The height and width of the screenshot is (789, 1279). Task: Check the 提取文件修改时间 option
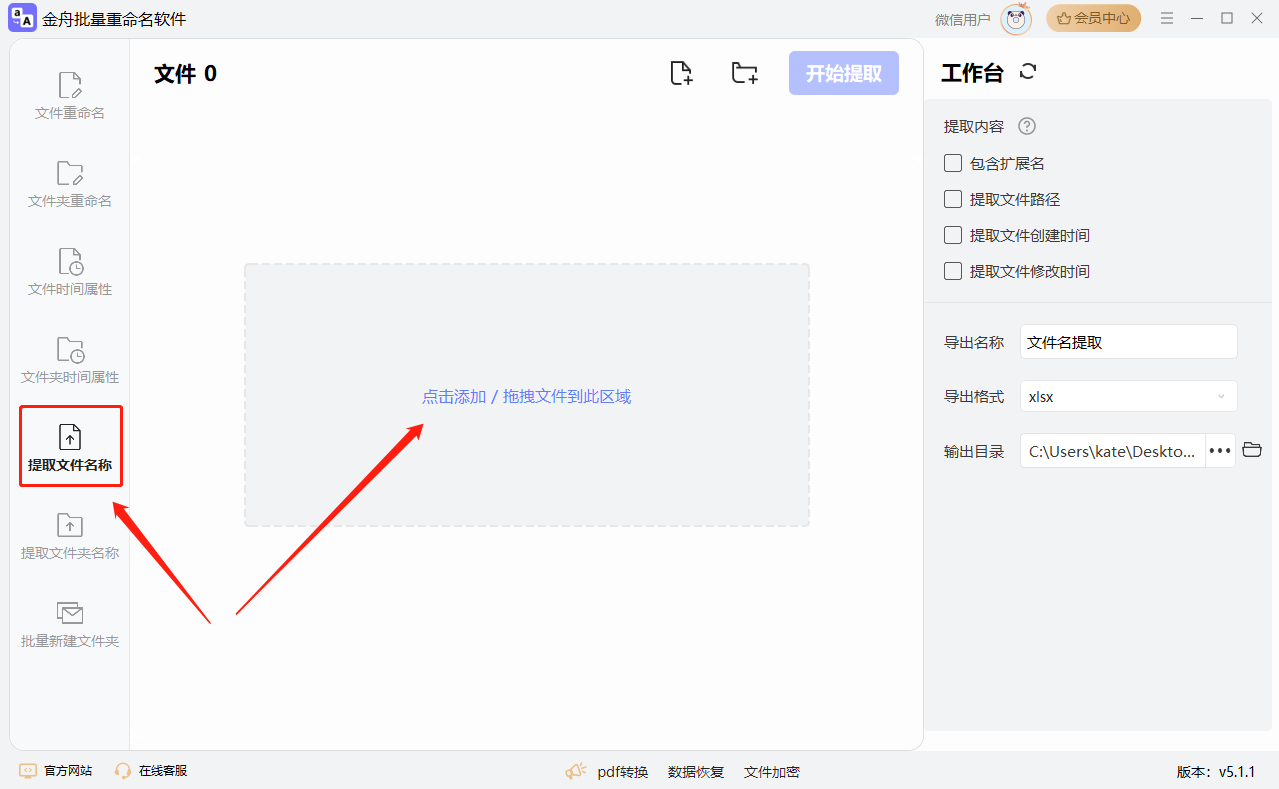click(953, 271)
